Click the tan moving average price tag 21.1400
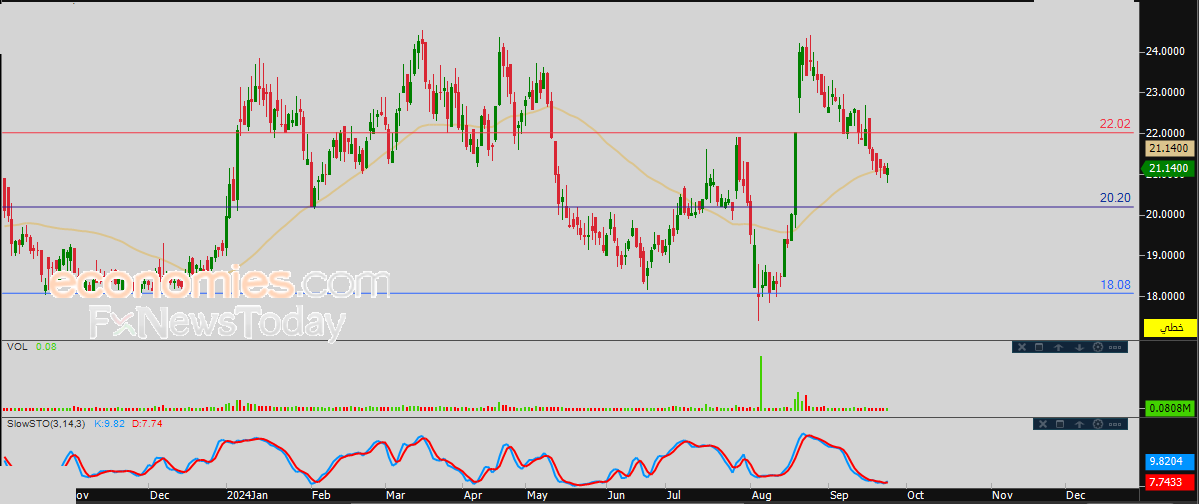 [x=1170, y=149]
